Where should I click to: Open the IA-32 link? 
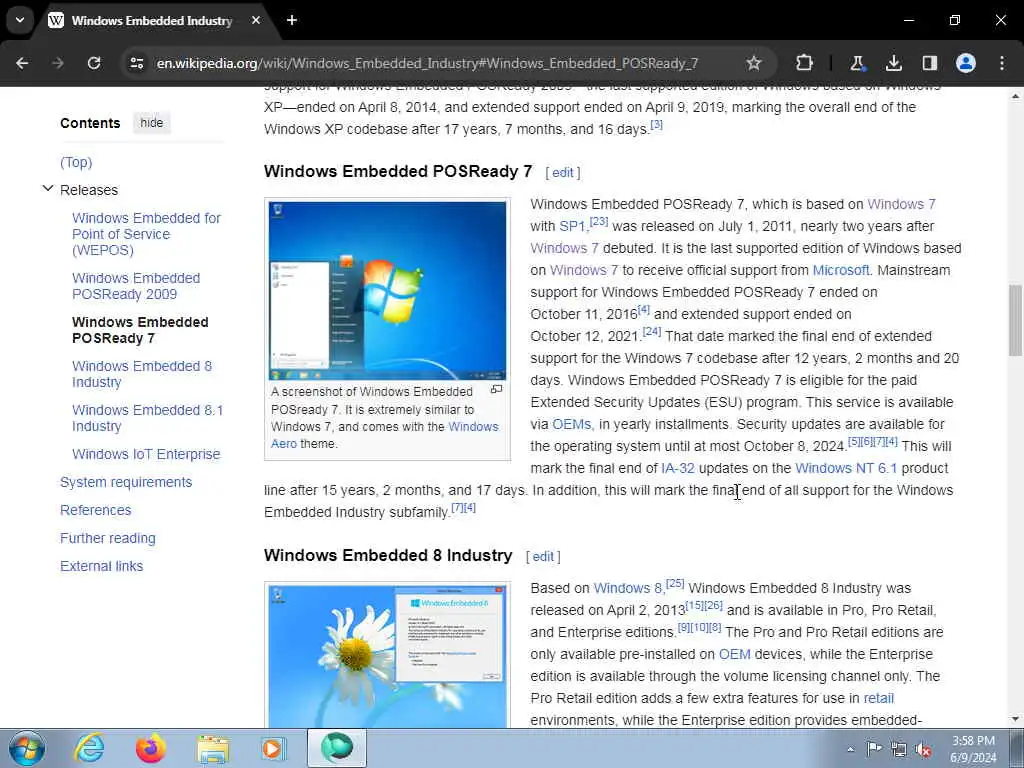[x=678, y=468]
